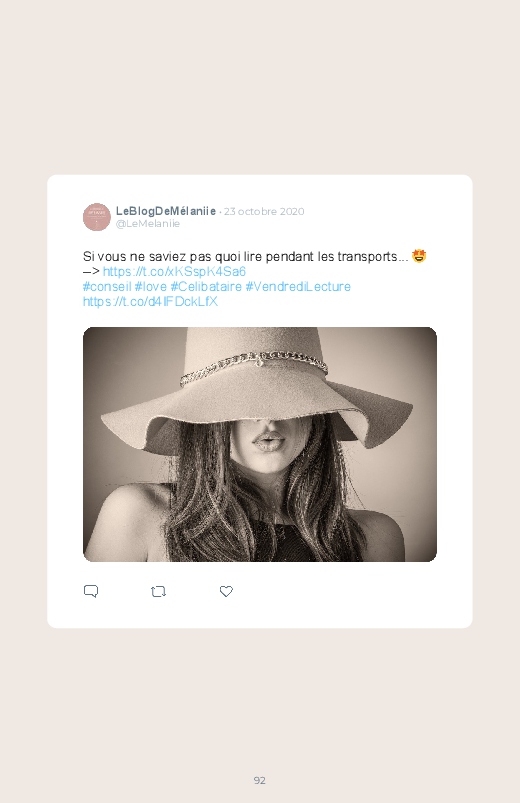Click the 23 octobre 2020 date

click(x=264, y=212)
